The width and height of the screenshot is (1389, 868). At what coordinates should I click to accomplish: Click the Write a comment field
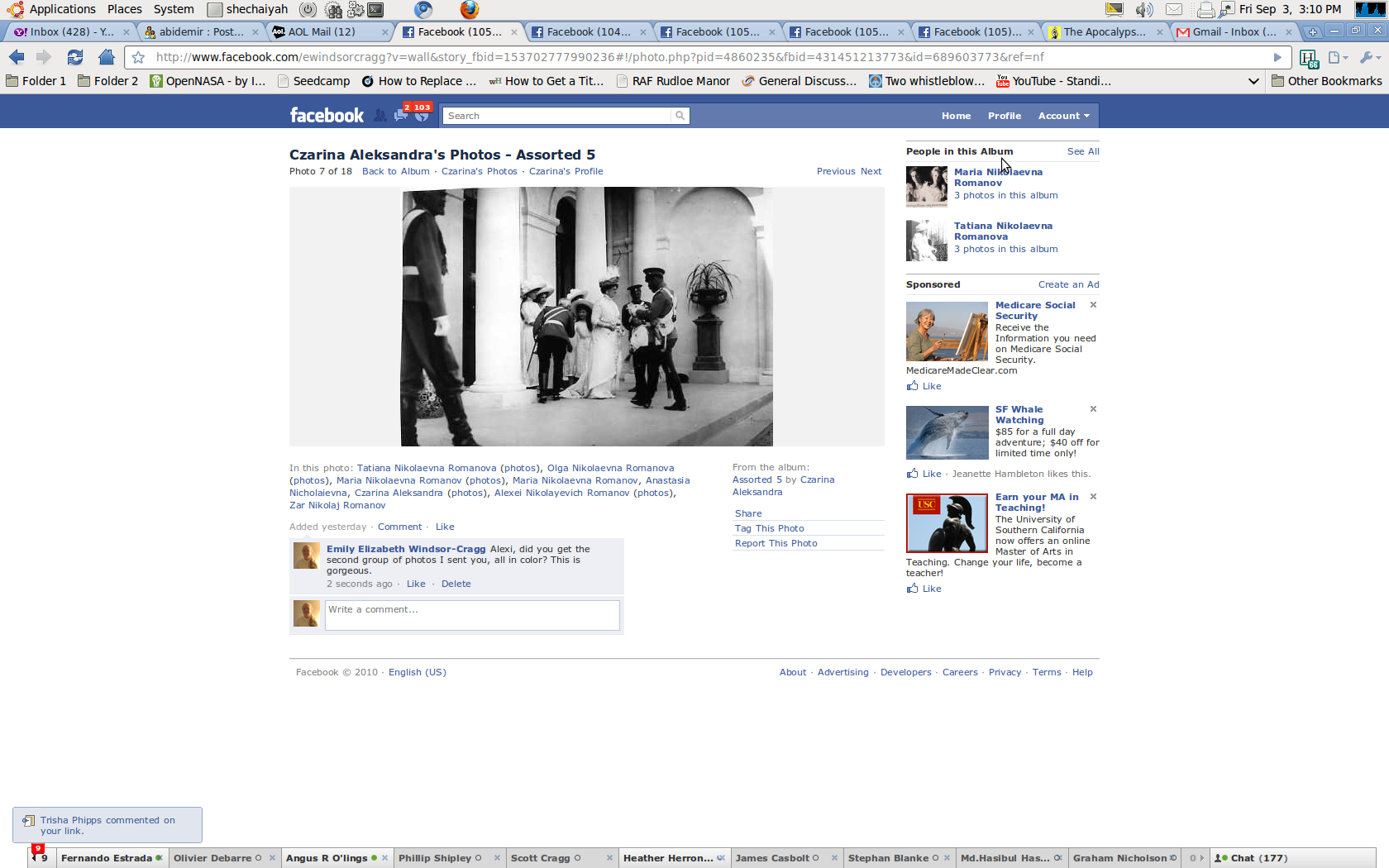[x=471, y=615]
